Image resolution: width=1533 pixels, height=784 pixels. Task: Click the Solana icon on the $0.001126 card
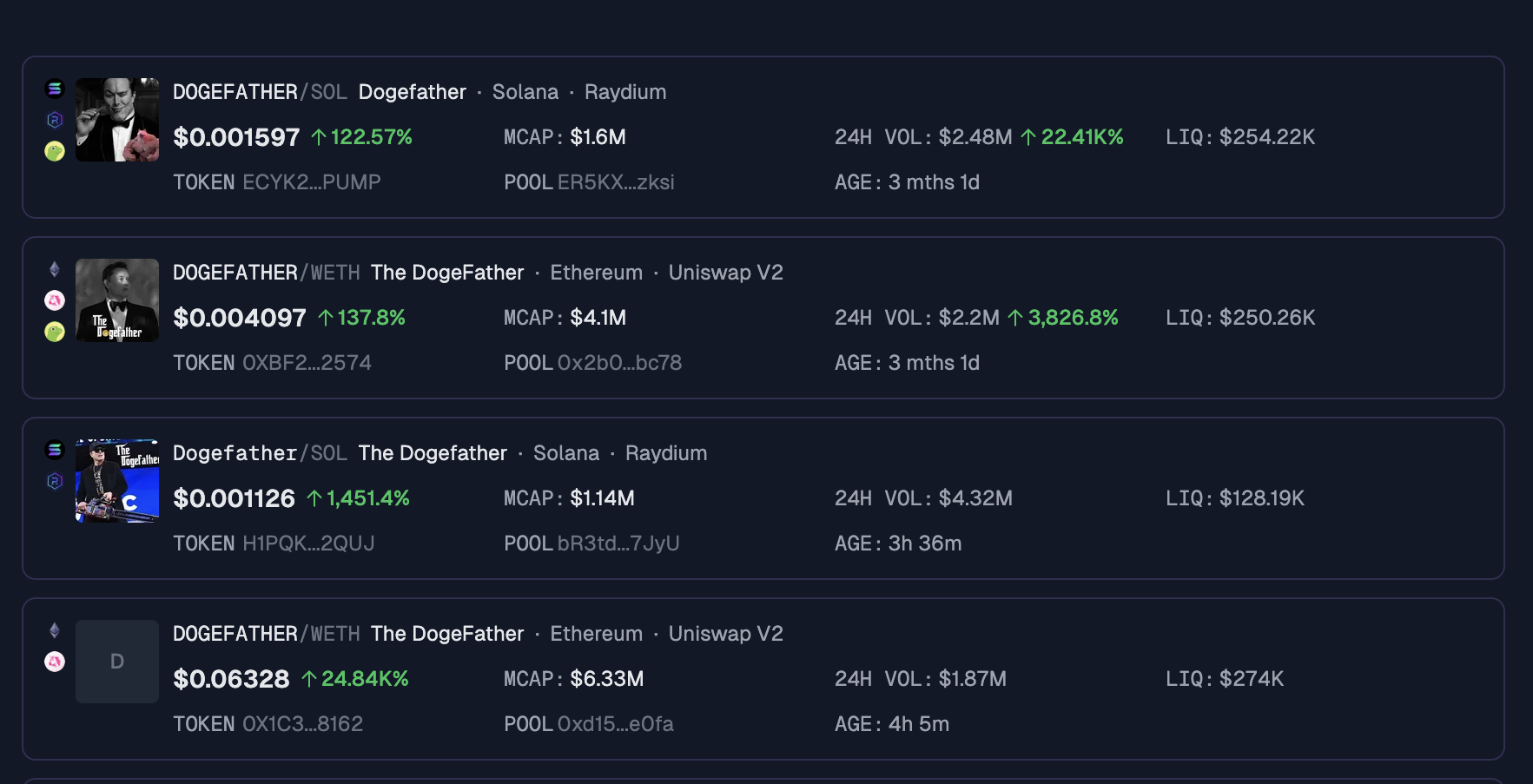pos(55,450)
